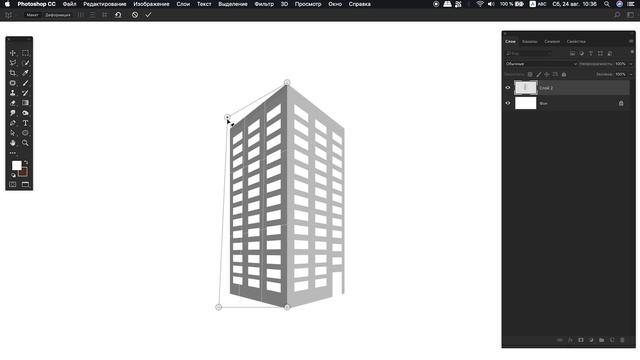Expand the Opacity 100% slider arrow
This screenshot has height=360, width=640.
click(x=631, y=64)
